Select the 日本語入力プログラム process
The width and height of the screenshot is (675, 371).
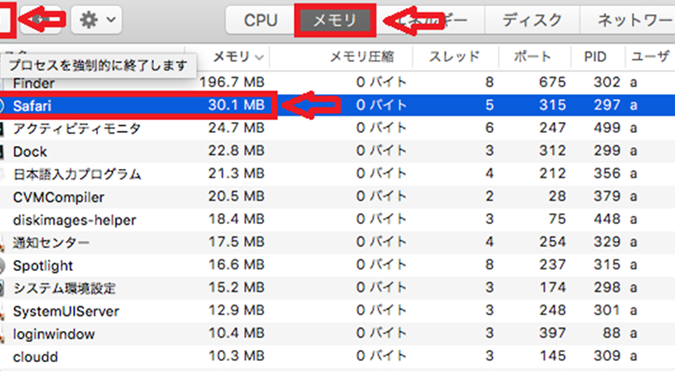coord(77,174)
